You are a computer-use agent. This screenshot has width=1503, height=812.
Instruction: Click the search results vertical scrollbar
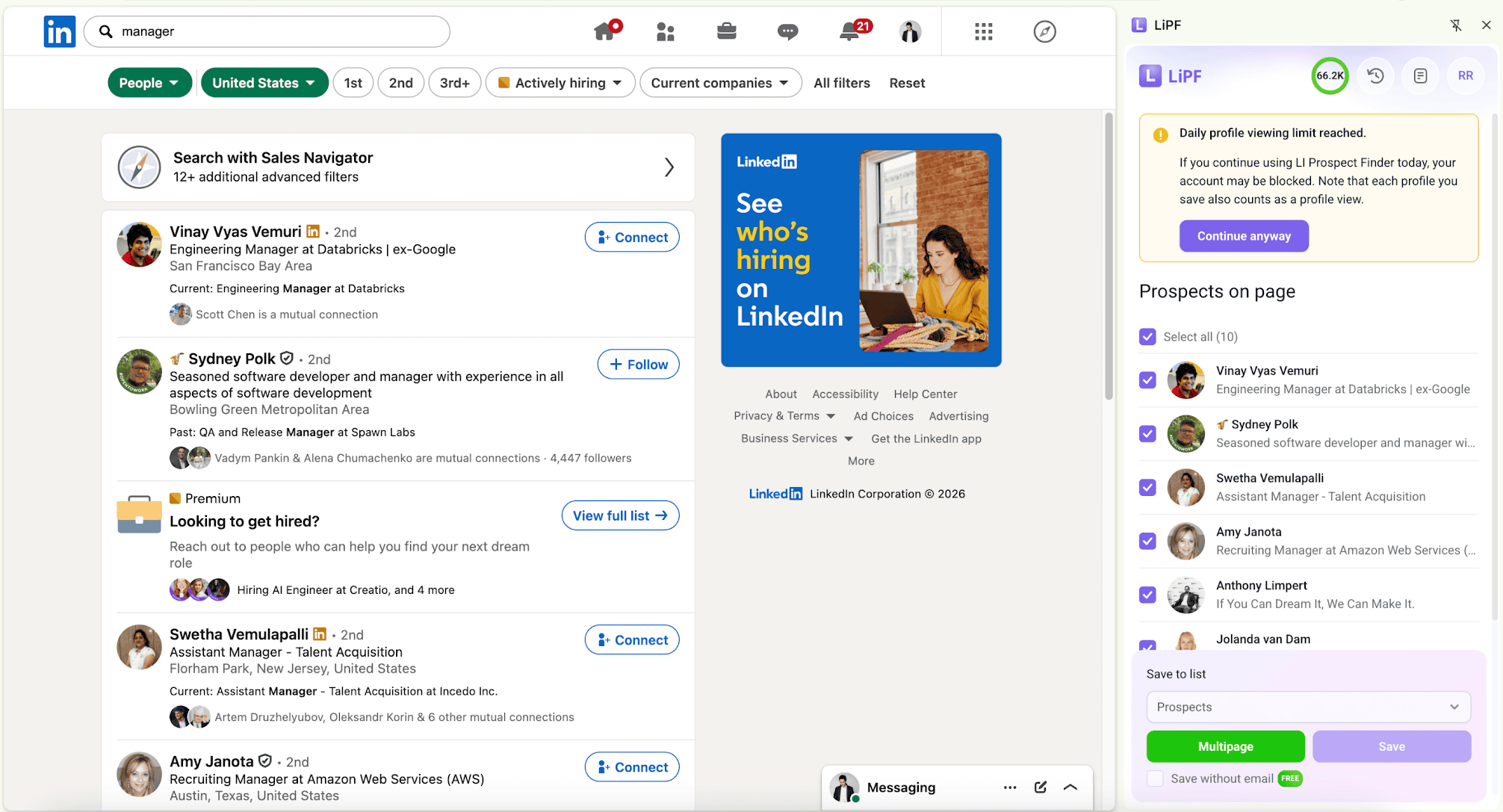[x=1109, y=256]
